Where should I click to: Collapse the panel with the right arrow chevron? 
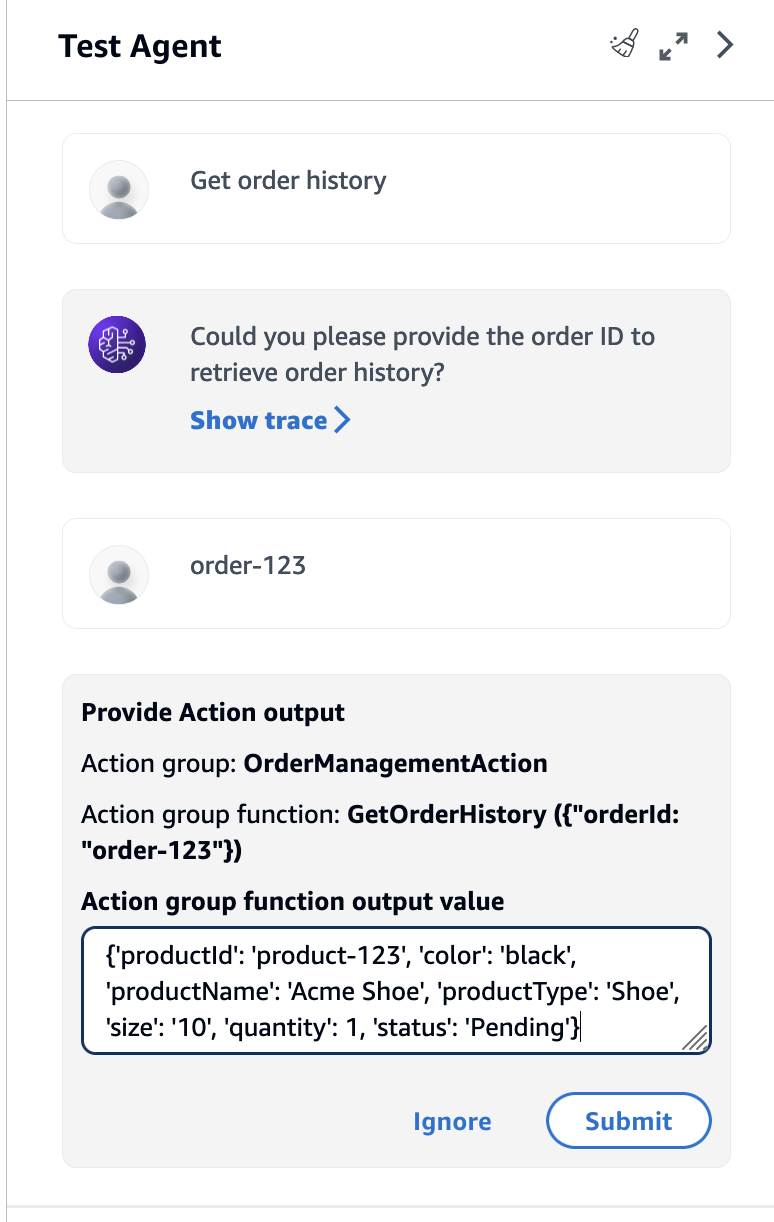(724, 45)
